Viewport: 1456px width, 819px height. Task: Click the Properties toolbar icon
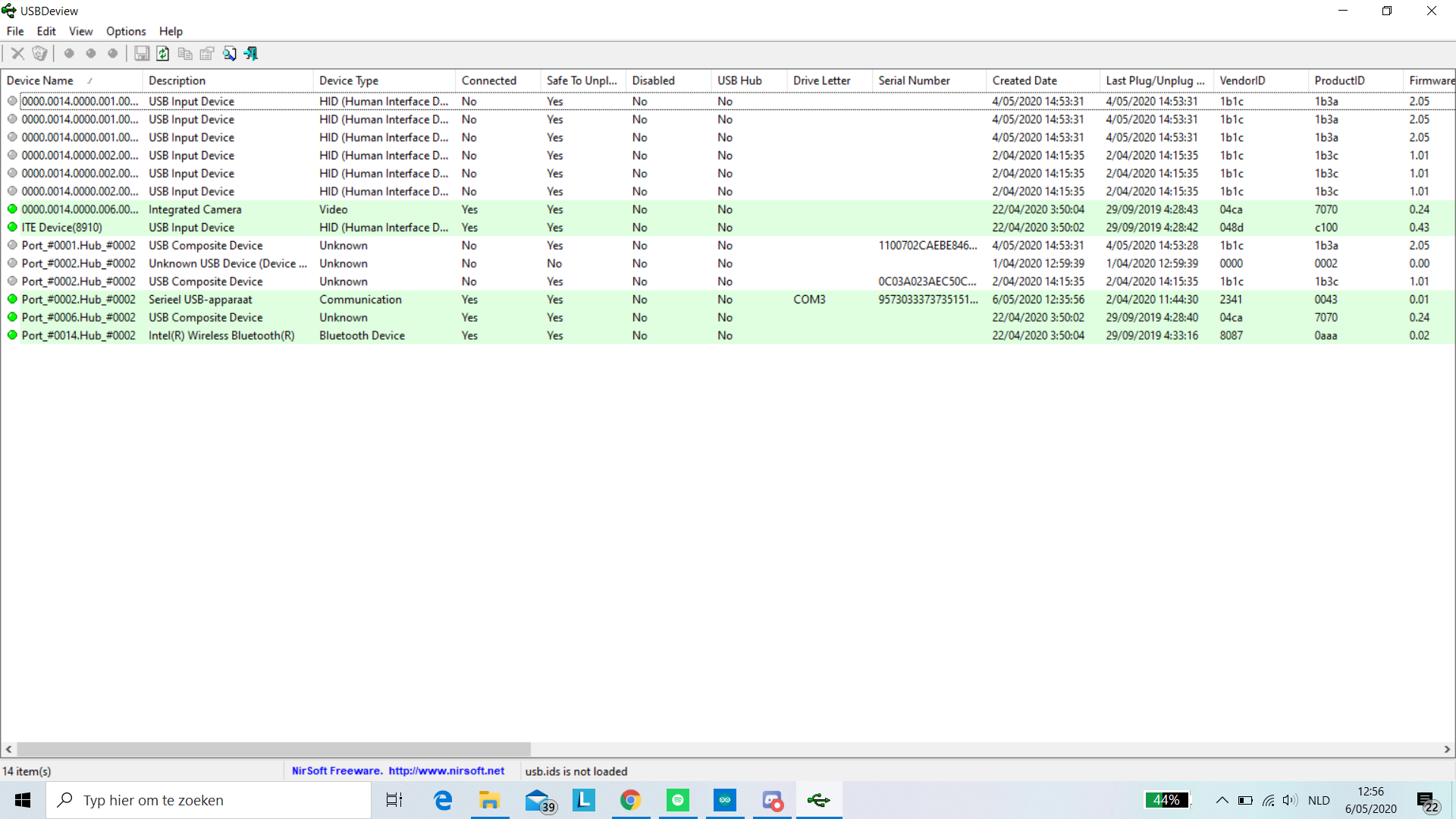coord(207,53)
